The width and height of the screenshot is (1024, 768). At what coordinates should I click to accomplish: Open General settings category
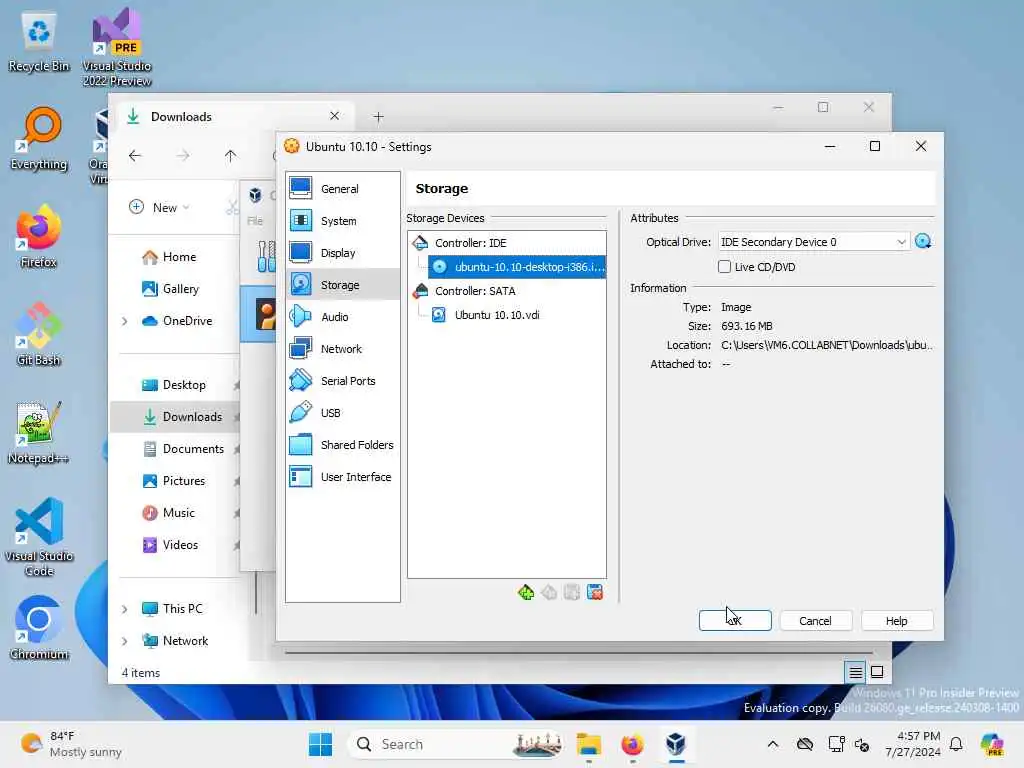pos(342,189)
